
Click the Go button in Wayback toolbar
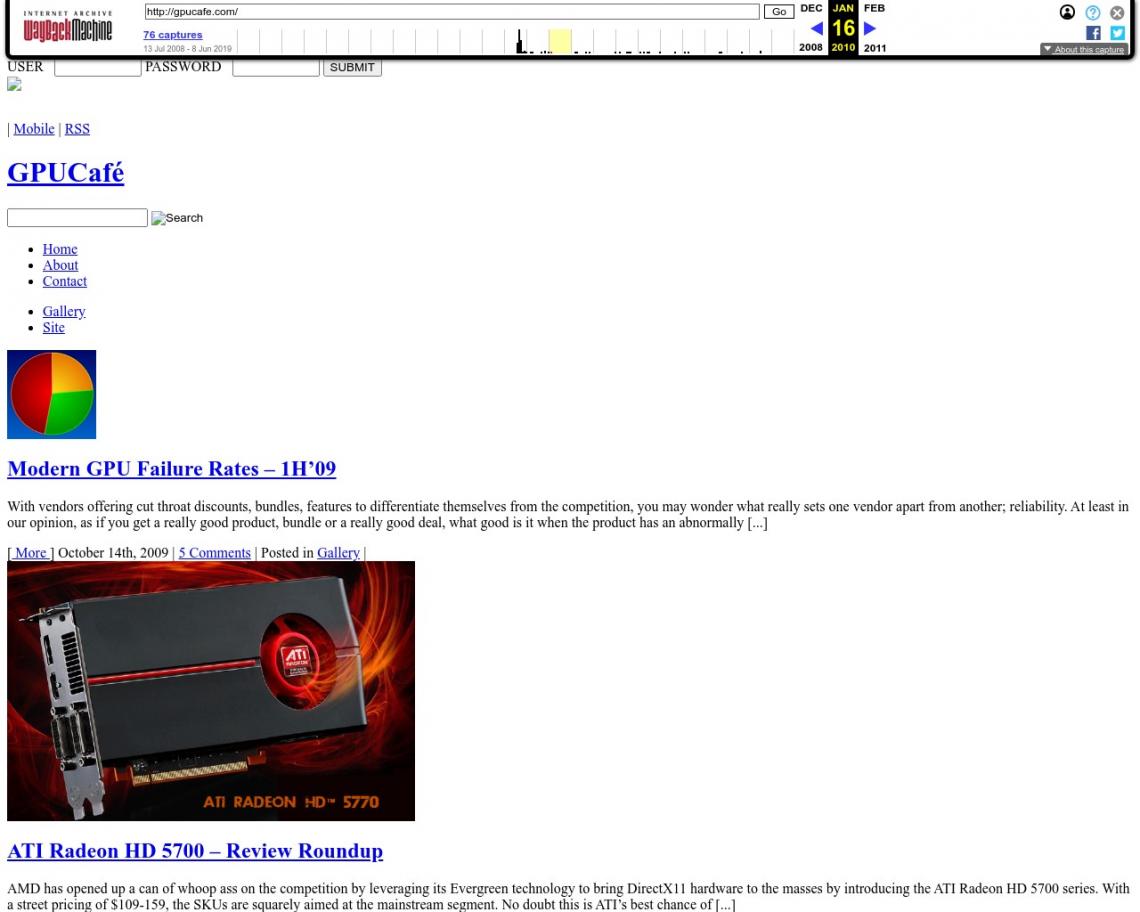pos(779,12)
